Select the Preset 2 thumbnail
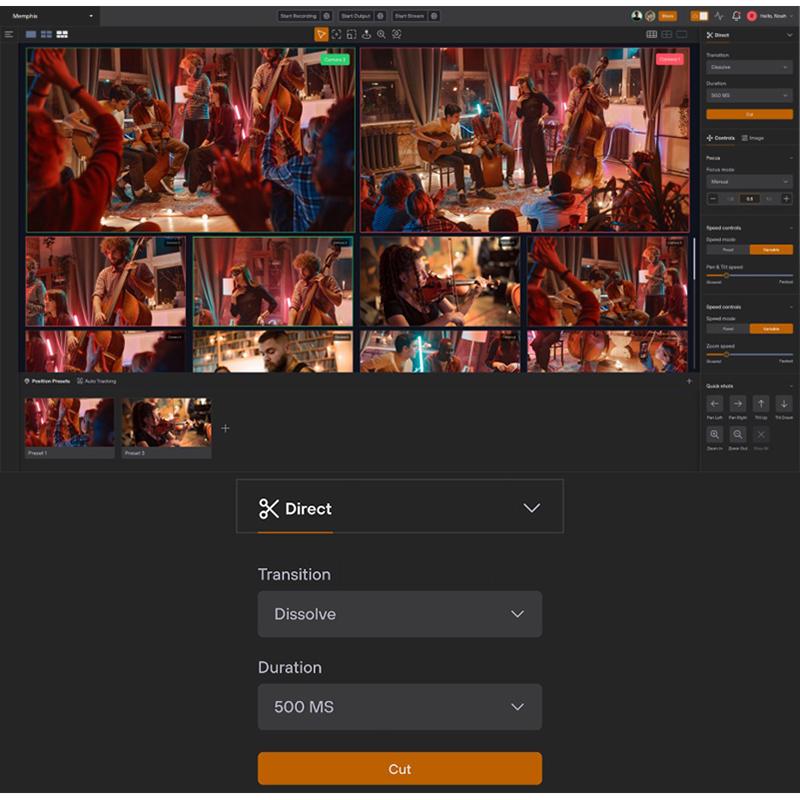Image resolution: width=800 pixels, height=800 pixels. 166,428
